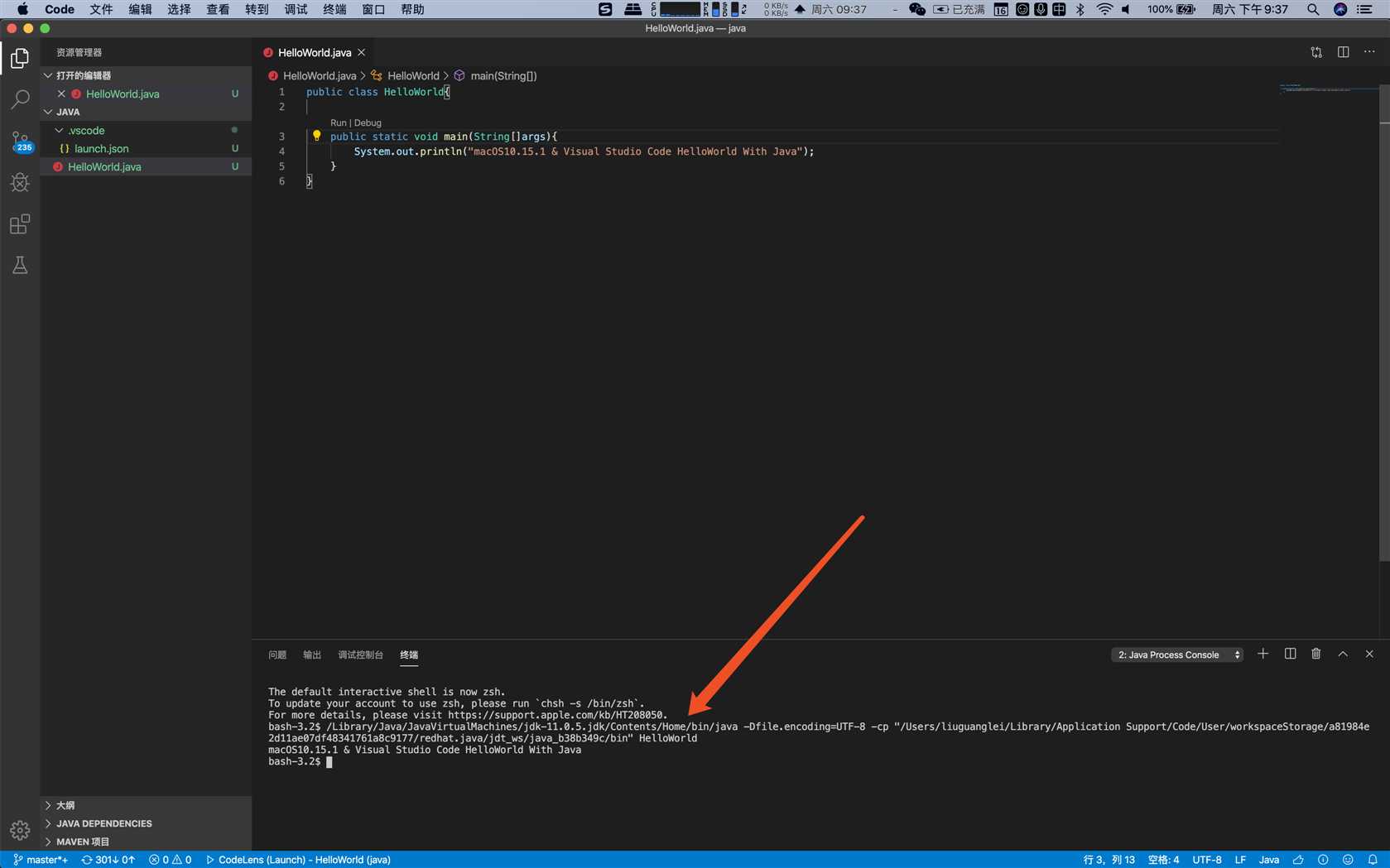Viewport: 1390px width, 868px height.
Task: Create a new terminal with plus icon
Action: pos(1263,654)
